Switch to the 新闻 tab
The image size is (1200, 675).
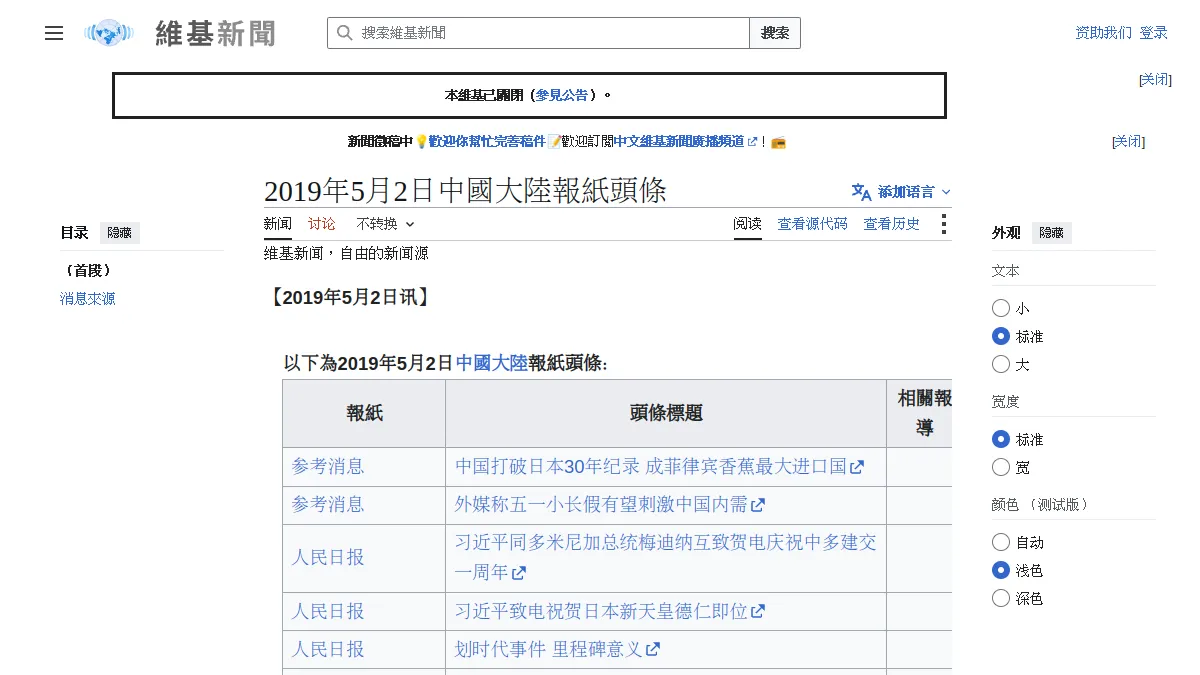pos(278,224)
